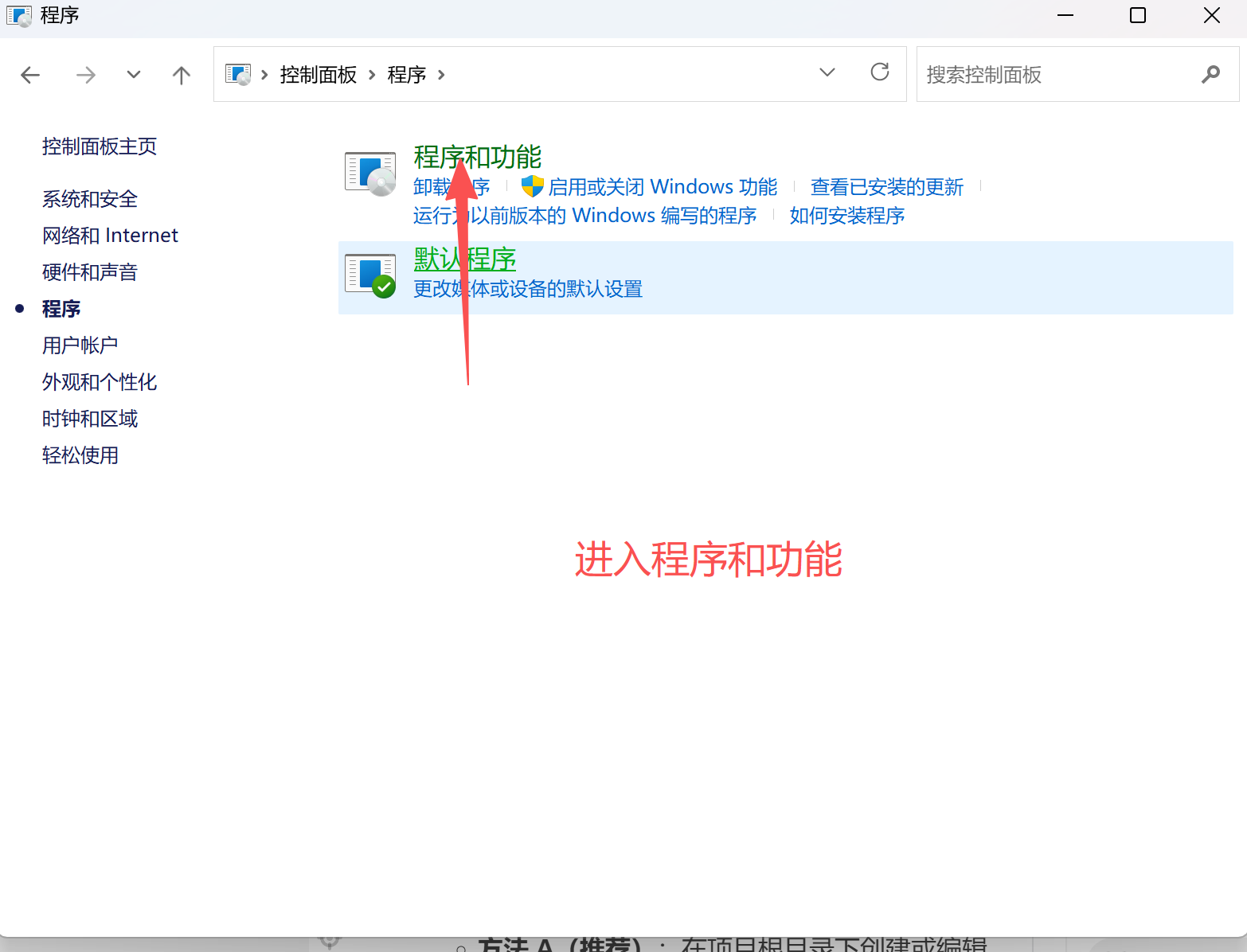The height and width of the screenshot is (952, 1247).
Task: Open 启用或关闭 Windows 功能
Action: click(x=663, y=185)
